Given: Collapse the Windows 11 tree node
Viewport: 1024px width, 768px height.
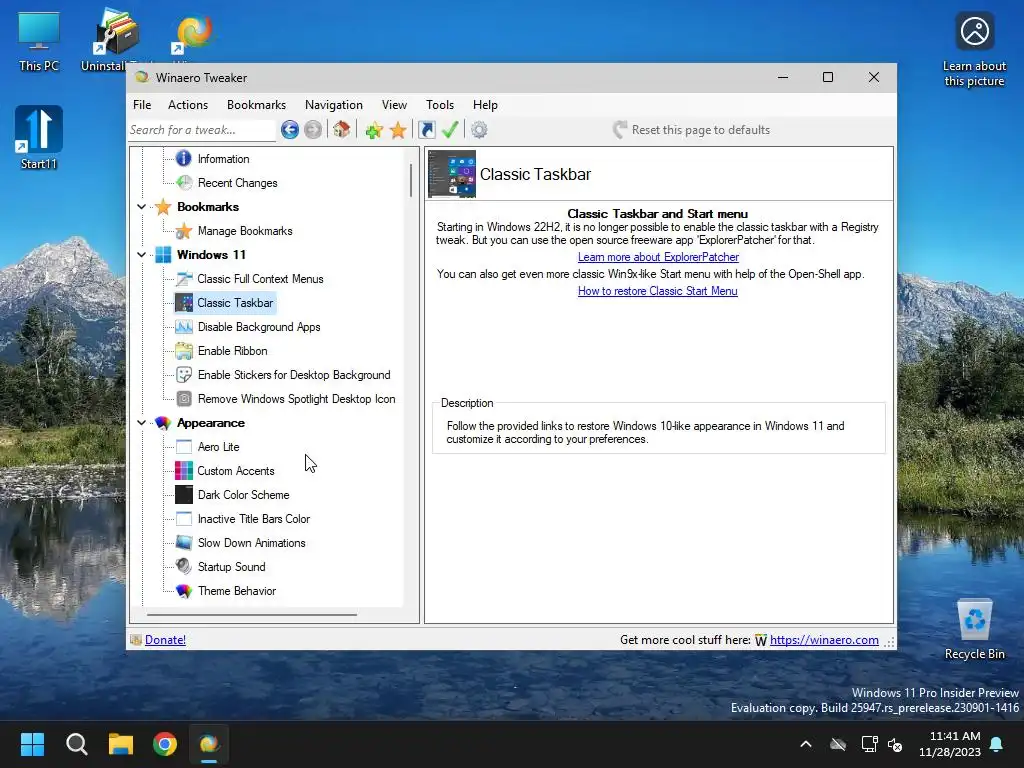Looking at the screenshot, I should tap(142, 255).
